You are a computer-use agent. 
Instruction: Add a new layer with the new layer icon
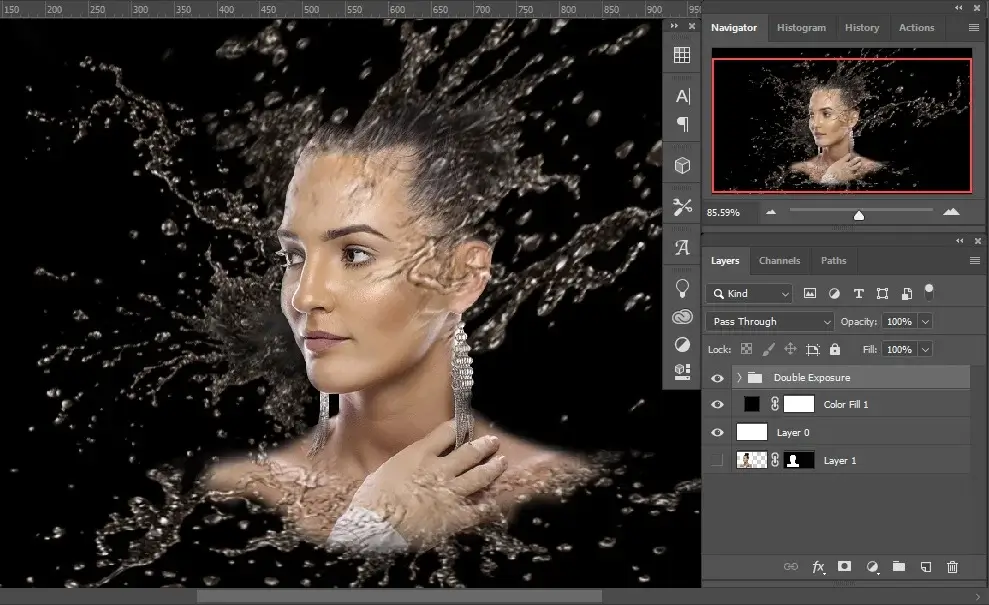(925, 566)
